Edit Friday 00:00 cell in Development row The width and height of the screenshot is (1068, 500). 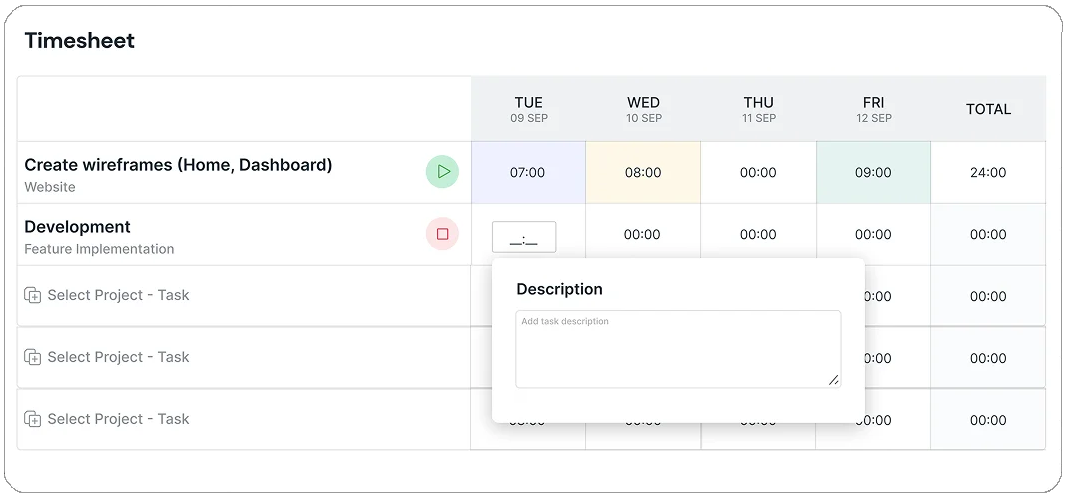point(873,234)
